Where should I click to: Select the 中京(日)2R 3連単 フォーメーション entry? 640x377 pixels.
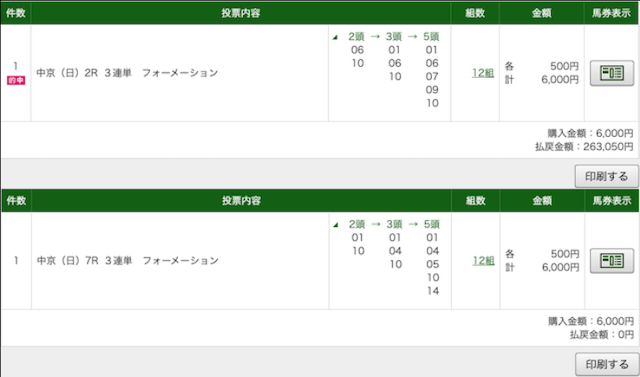pos(127,73)
